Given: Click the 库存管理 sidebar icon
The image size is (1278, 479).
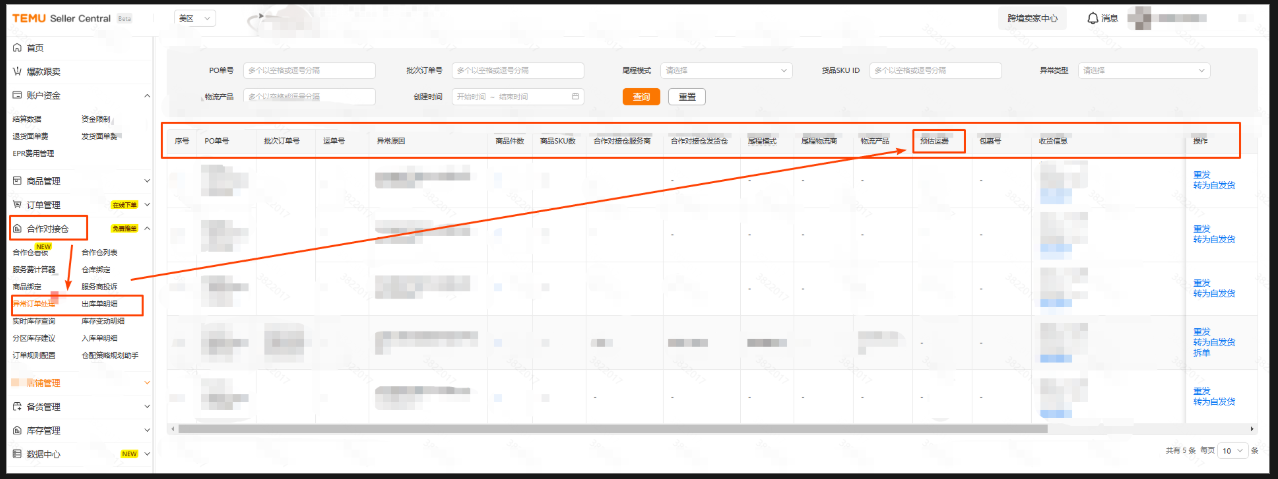Looking at the screenshot, I should [17, 431].
